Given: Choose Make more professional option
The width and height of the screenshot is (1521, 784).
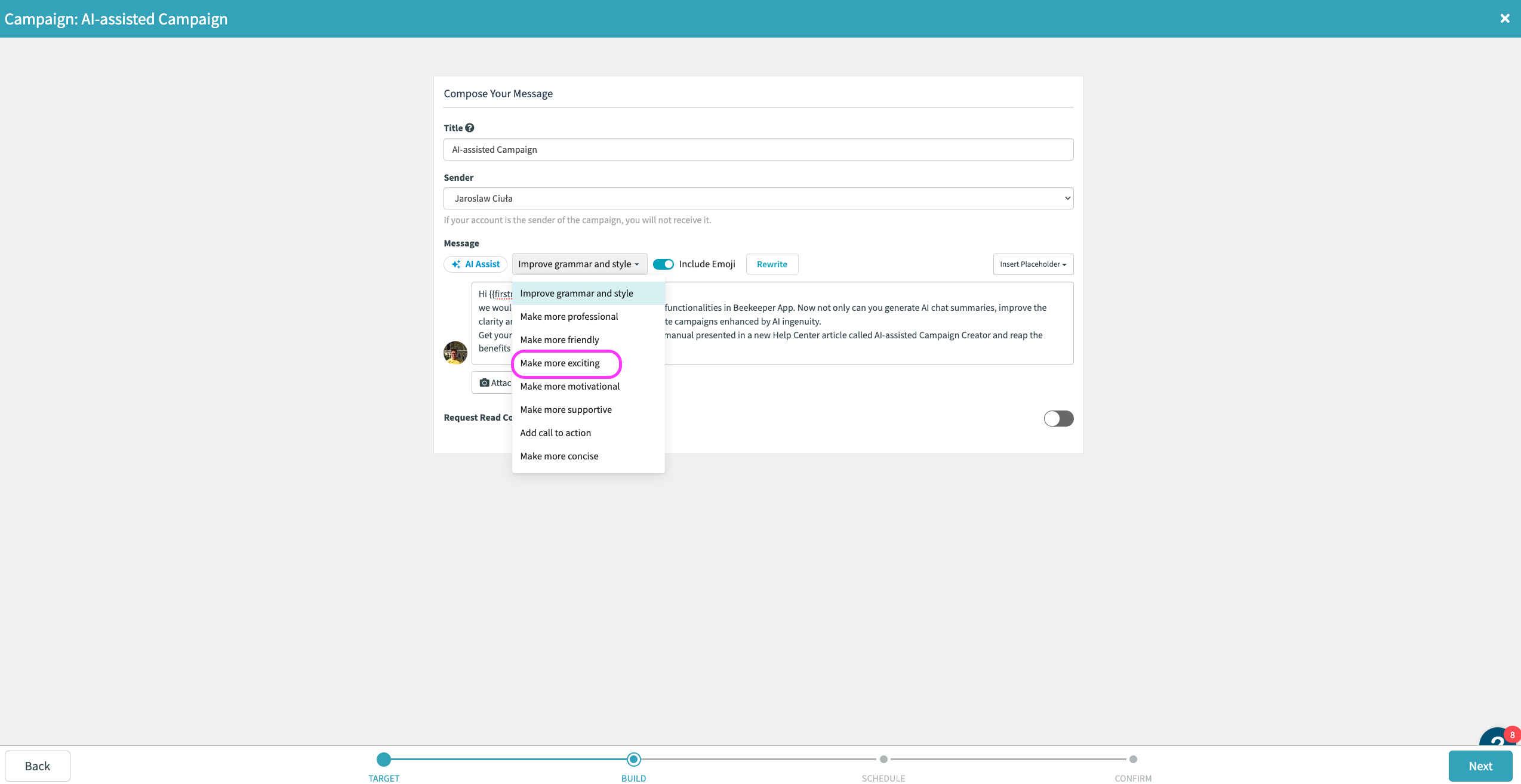Looking at the screenshot, I should click(x=588, y=317).
